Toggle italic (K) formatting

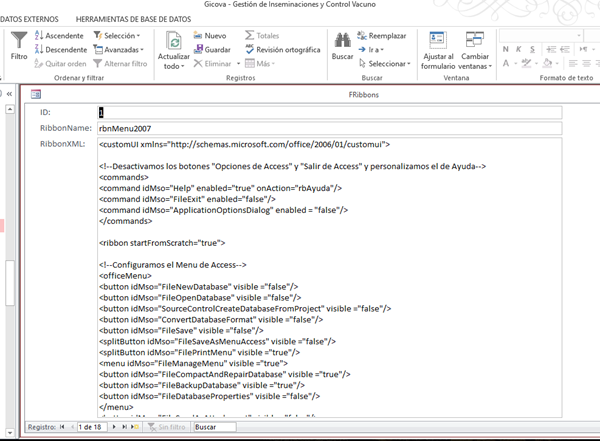(x=519, y=49)
